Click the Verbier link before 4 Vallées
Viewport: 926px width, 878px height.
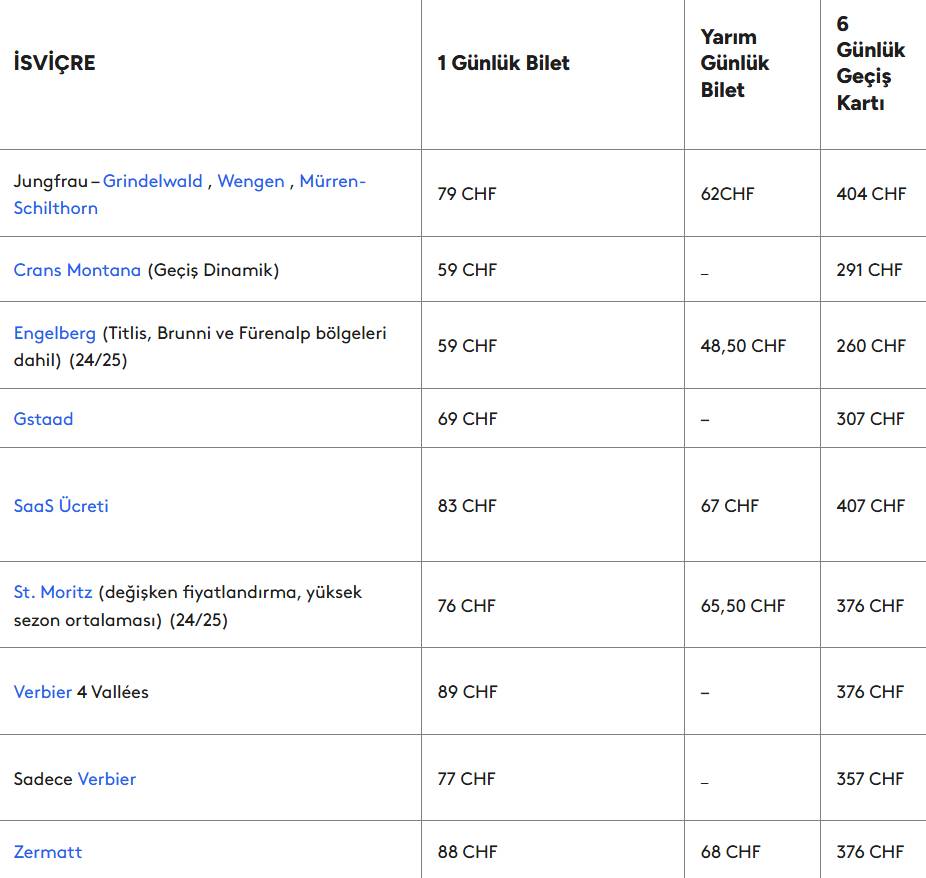tap(42, 692)
